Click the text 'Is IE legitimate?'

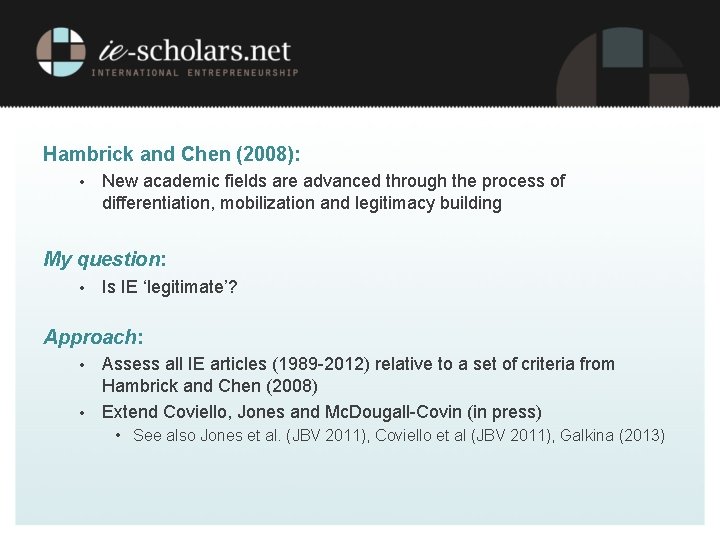pos(169,287)
